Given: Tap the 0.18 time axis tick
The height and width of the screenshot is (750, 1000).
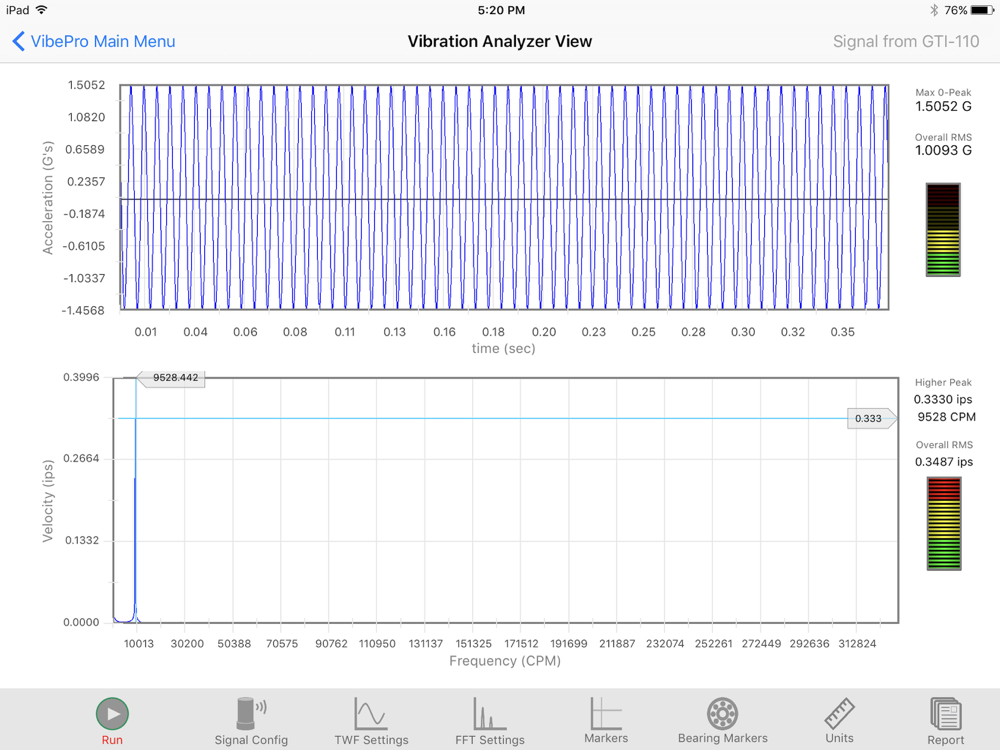Looking at the screenshot, I should pos(493,332).
